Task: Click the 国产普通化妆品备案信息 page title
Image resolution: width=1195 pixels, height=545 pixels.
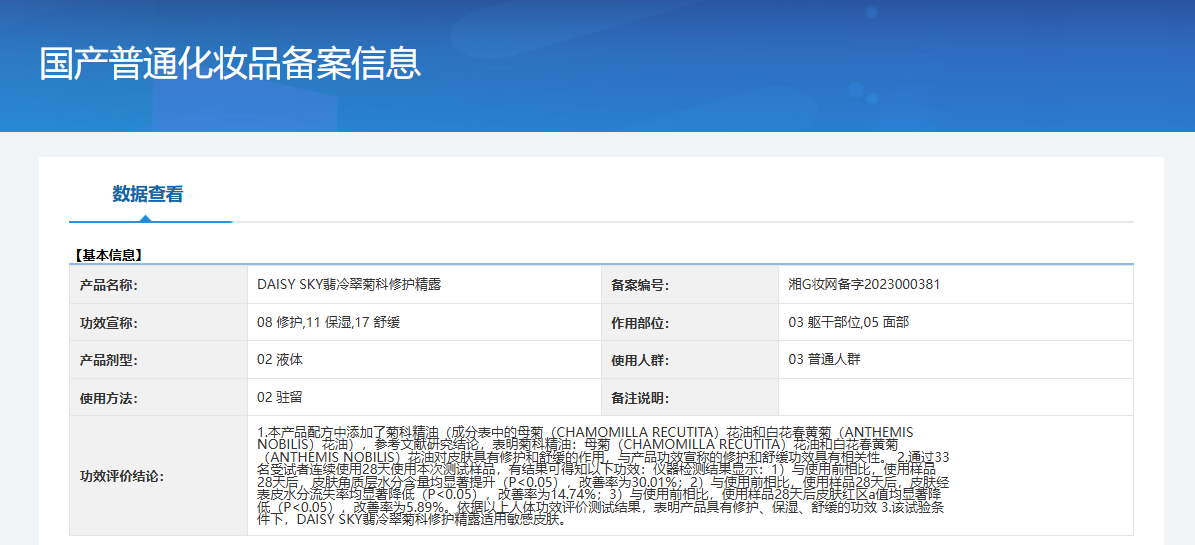Action: pos(230,63)
